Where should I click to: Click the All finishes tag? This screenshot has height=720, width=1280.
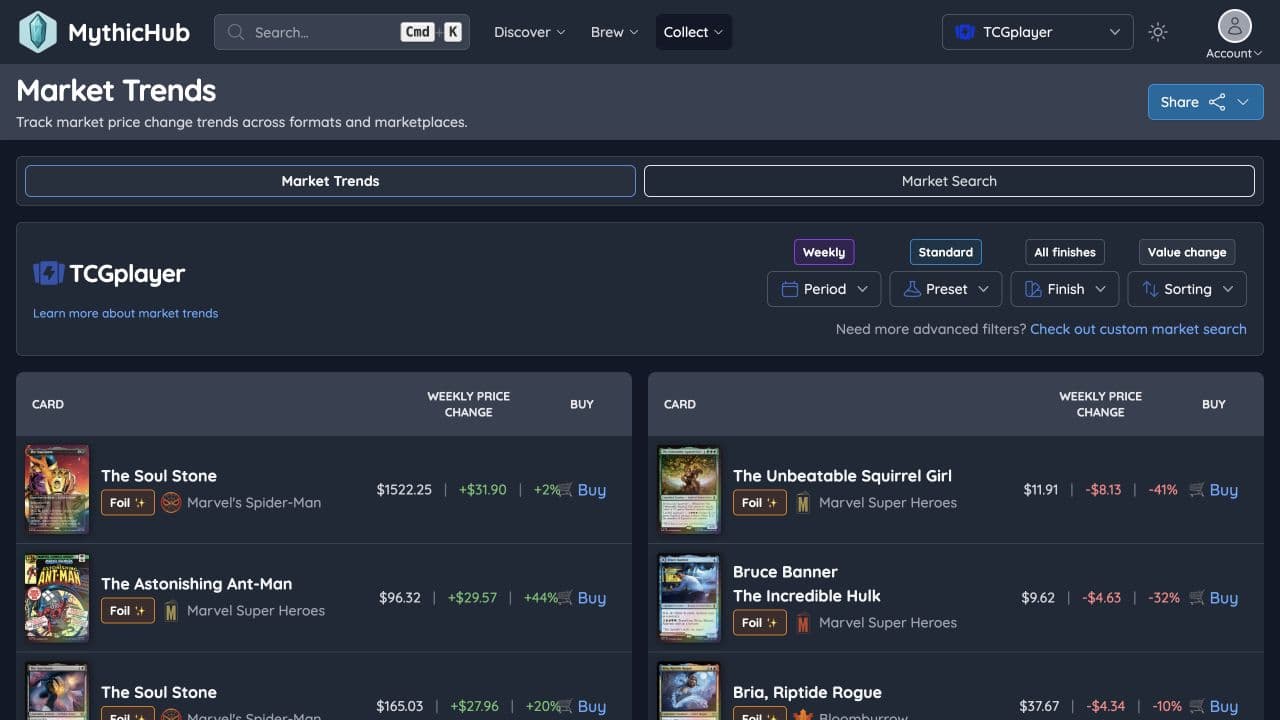pyautogui.click(x=1065, y=252)
